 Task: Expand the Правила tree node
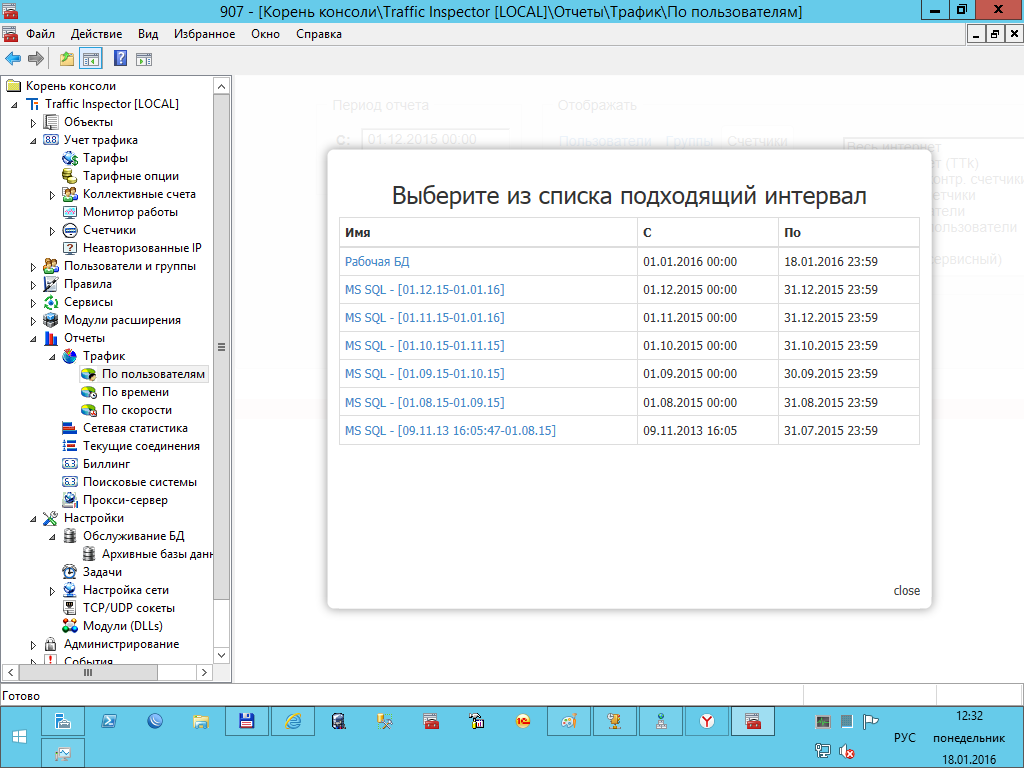pyautogui.click(x=33, y=285)
